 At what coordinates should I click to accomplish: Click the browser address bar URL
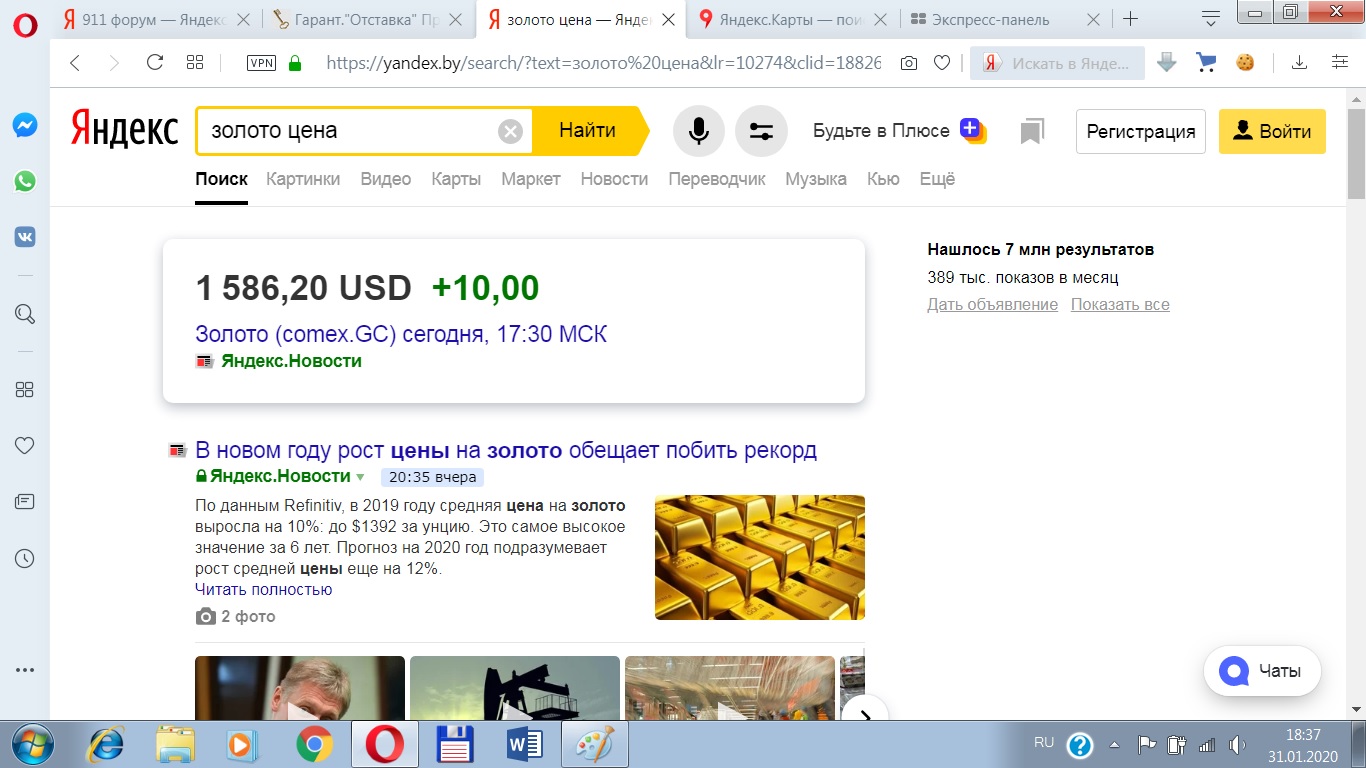[x=604, y=63]
